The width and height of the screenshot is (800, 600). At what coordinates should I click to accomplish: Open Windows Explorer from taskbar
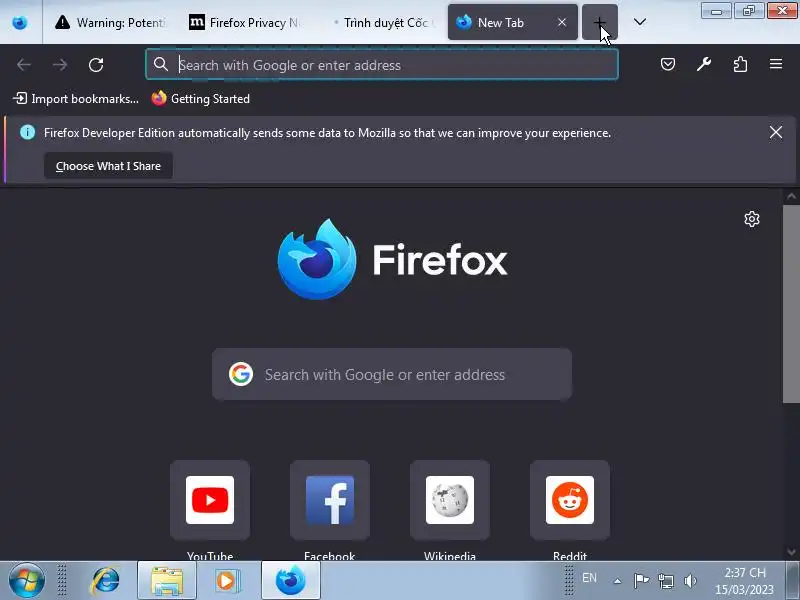[x=166, y=581]
